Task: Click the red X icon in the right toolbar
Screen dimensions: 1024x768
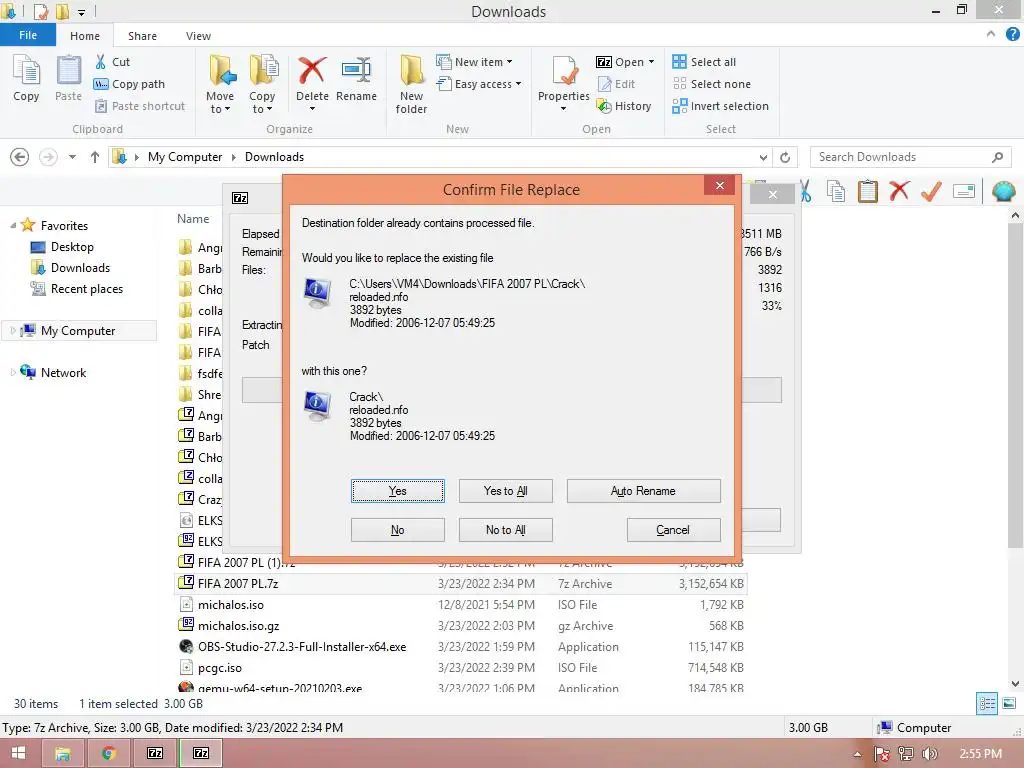Action: (x=899, y=191)
